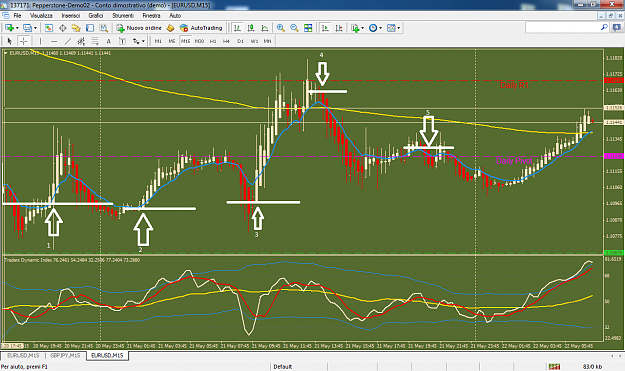Zoom in on the chart
This screenshot has height=371, width=625.
click(x=281, y=28)
